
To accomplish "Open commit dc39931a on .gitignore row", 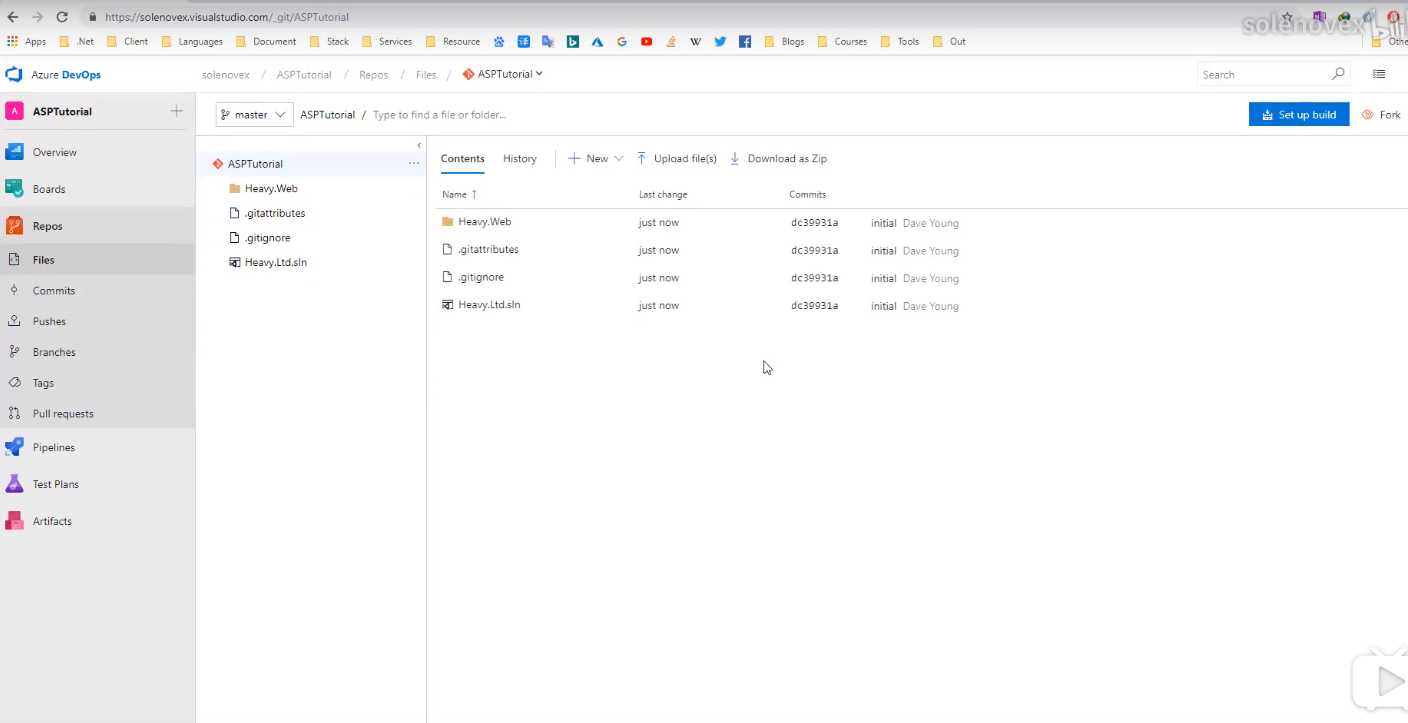I will (814, 278).
